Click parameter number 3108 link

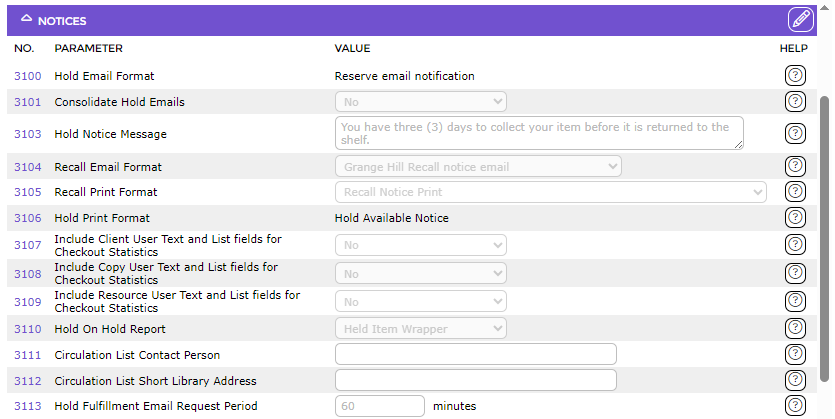28,274
